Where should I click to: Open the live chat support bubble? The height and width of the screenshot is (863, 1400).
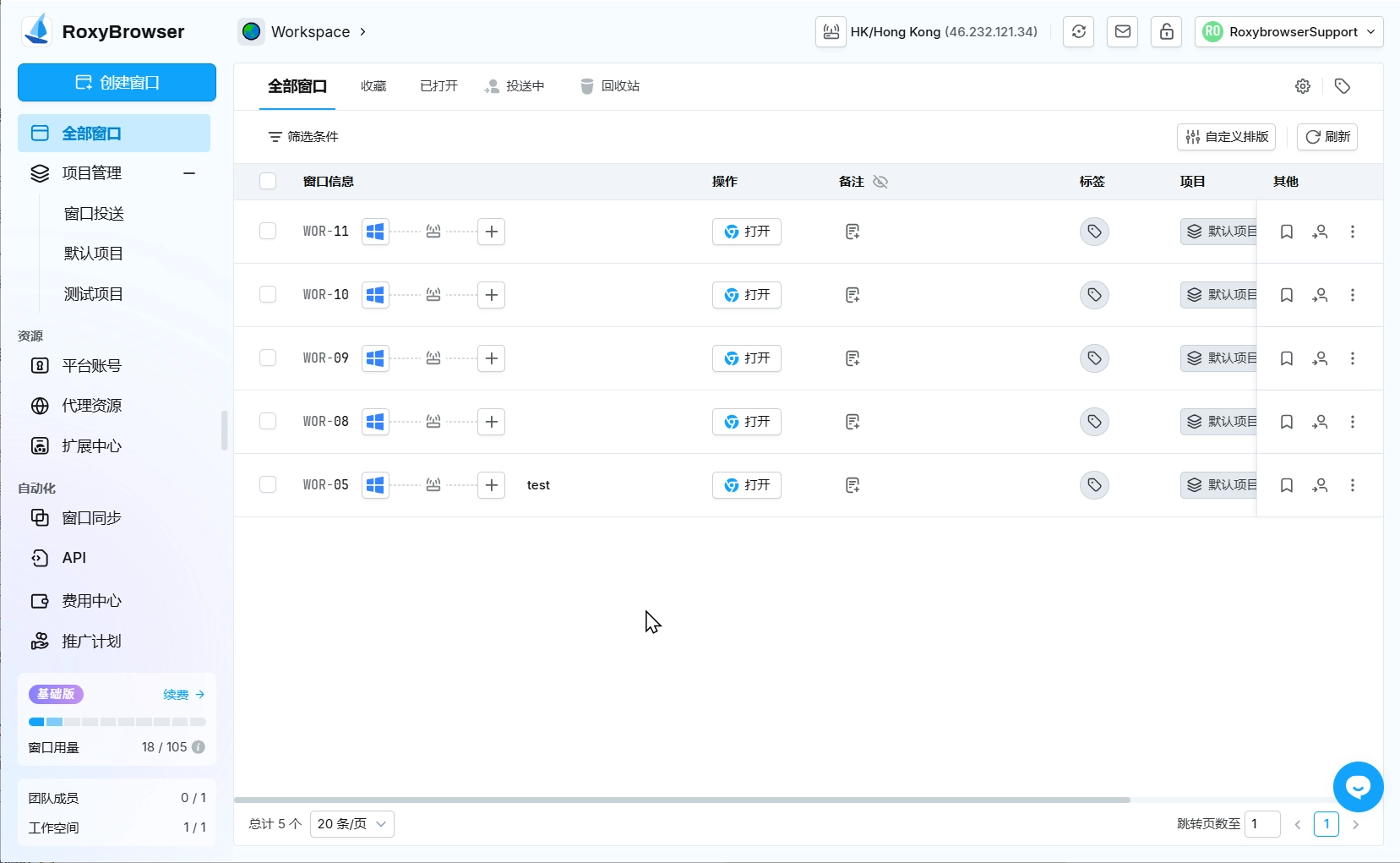pyautogui.click(x=1358, y=787)
